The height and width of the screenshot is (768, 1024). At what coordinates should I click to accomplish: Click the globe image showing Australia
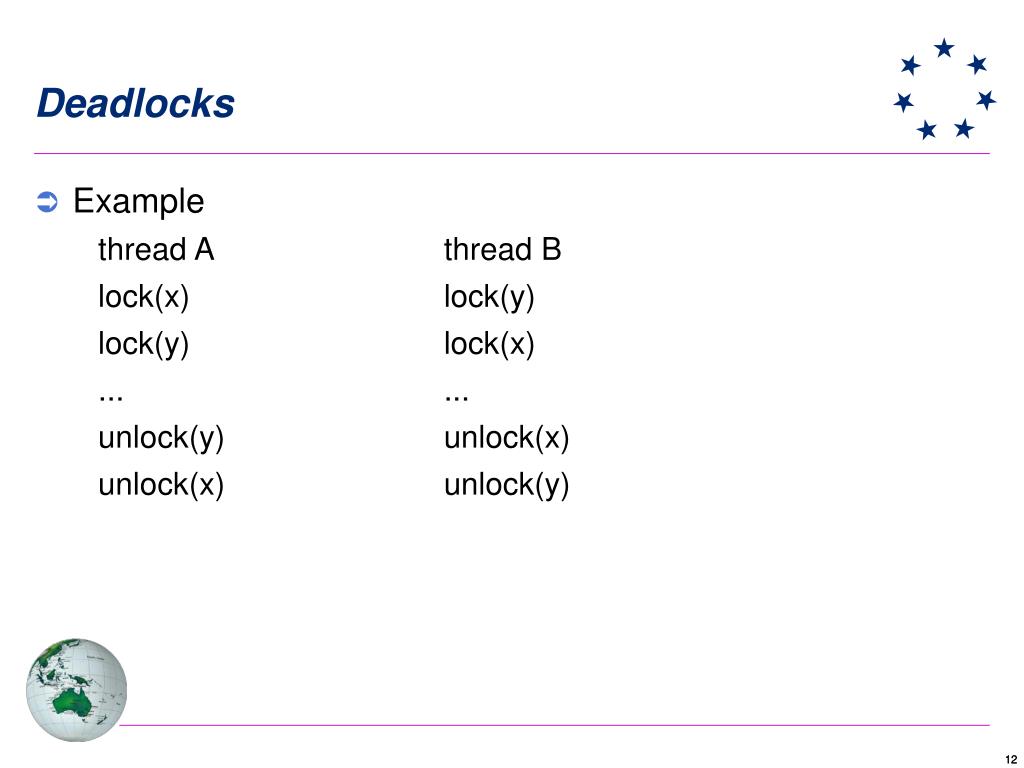point(76,690)
